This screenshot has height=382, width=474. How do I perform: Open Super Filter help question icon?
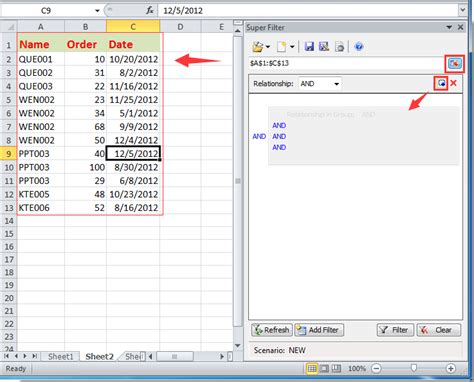359,47
